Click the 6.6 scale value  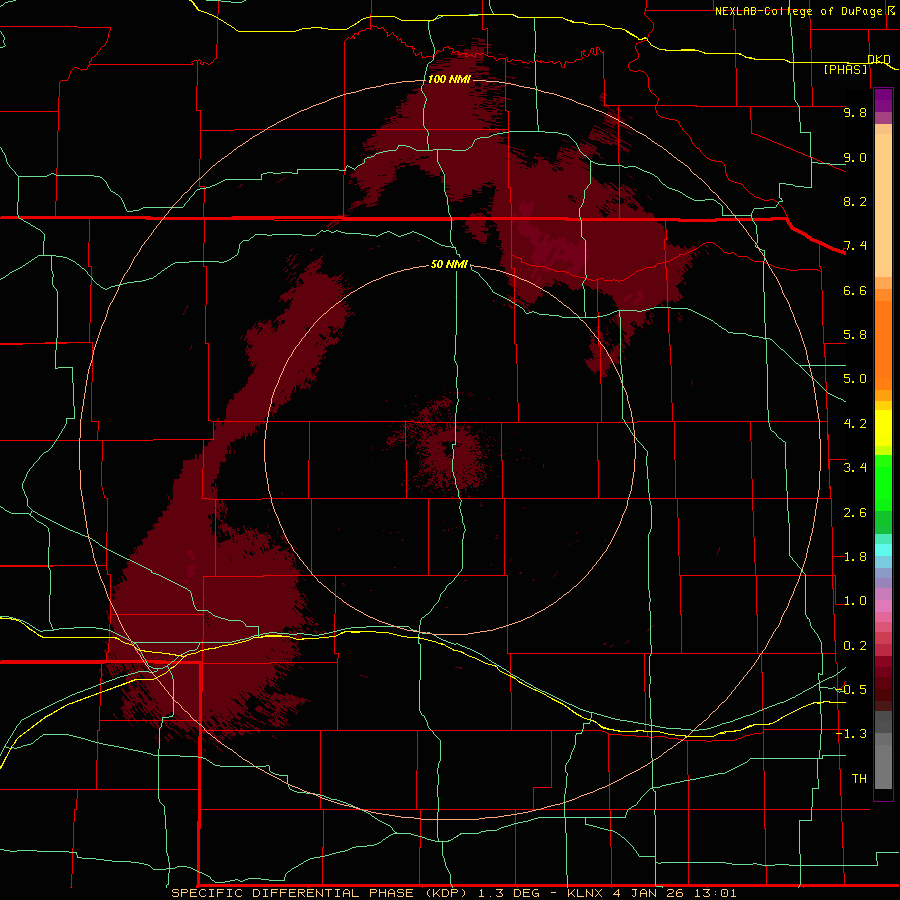click(x=855, y=290)
